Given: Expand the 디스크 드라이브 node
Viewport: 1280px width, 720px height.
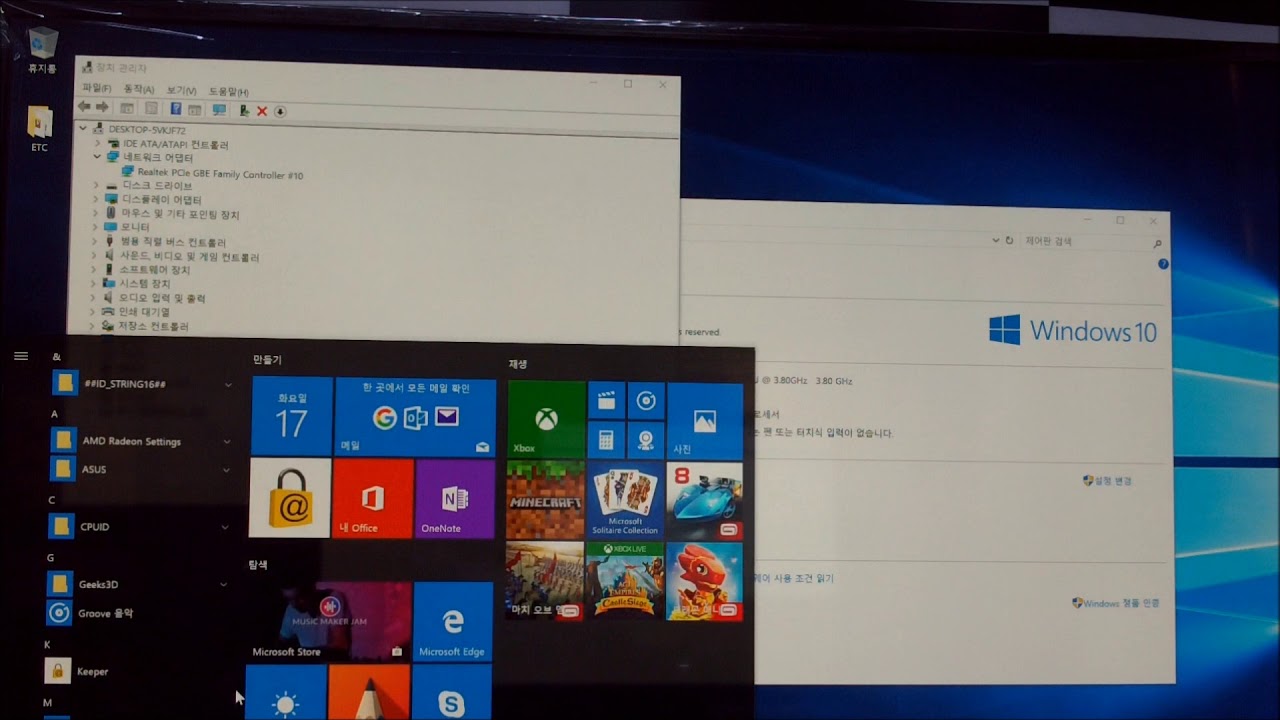Looking at the screenshot, I should 97,185.
